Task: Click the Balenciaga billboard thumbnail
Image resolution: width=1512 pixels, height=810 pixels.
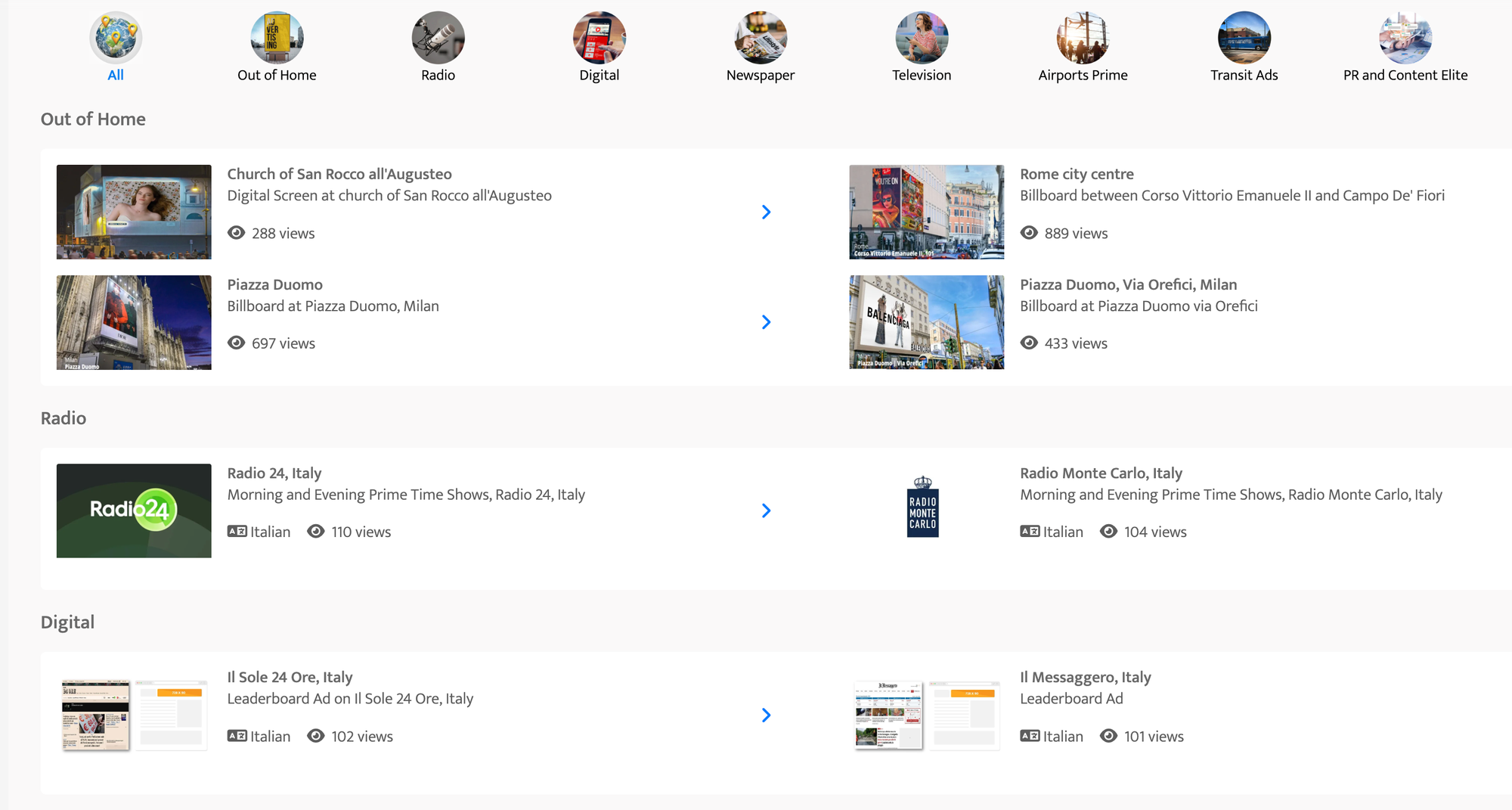Action: [x=926, y=322]
